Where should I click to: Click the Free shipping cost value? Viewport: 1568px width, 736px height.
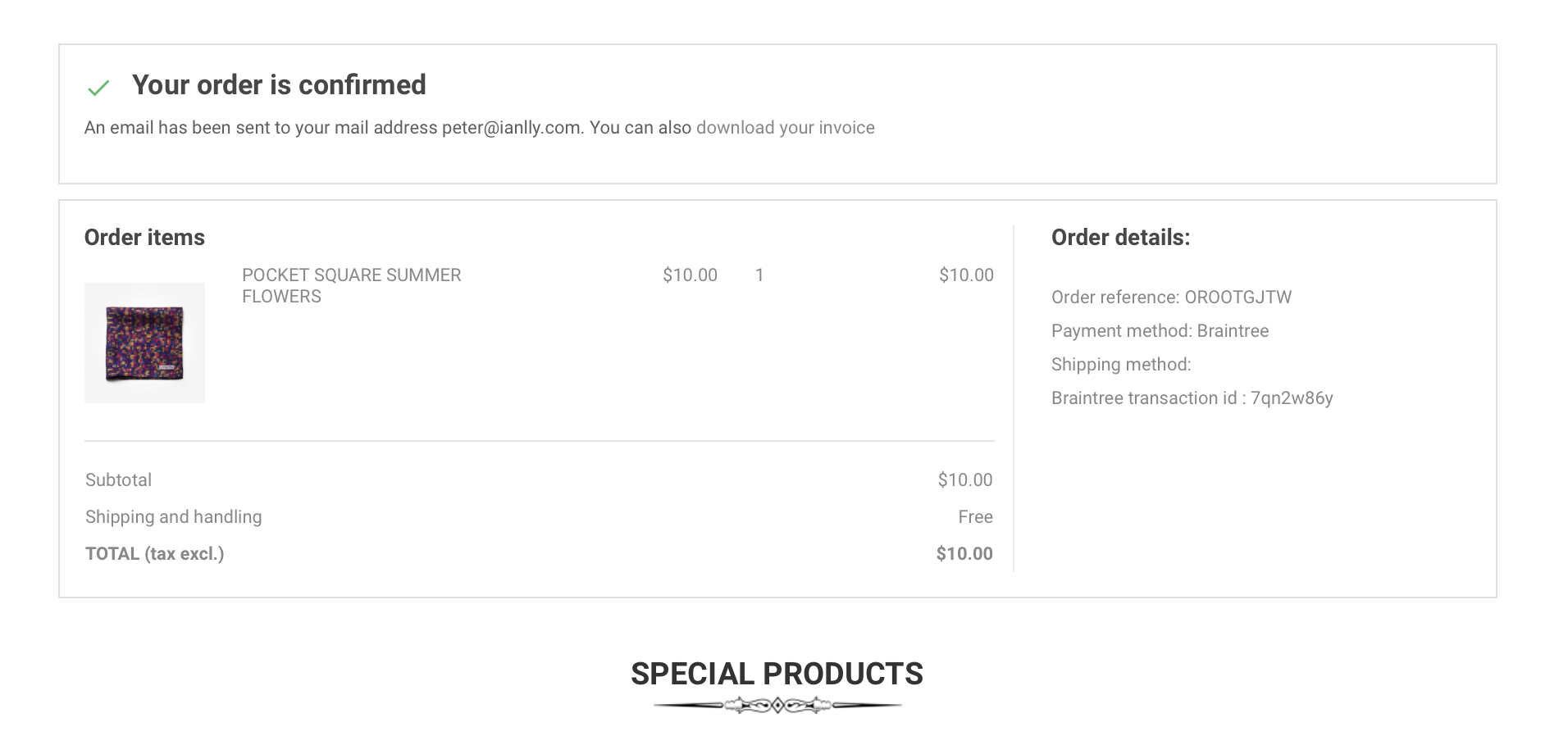pyautogui.click(x=975, y=517)
